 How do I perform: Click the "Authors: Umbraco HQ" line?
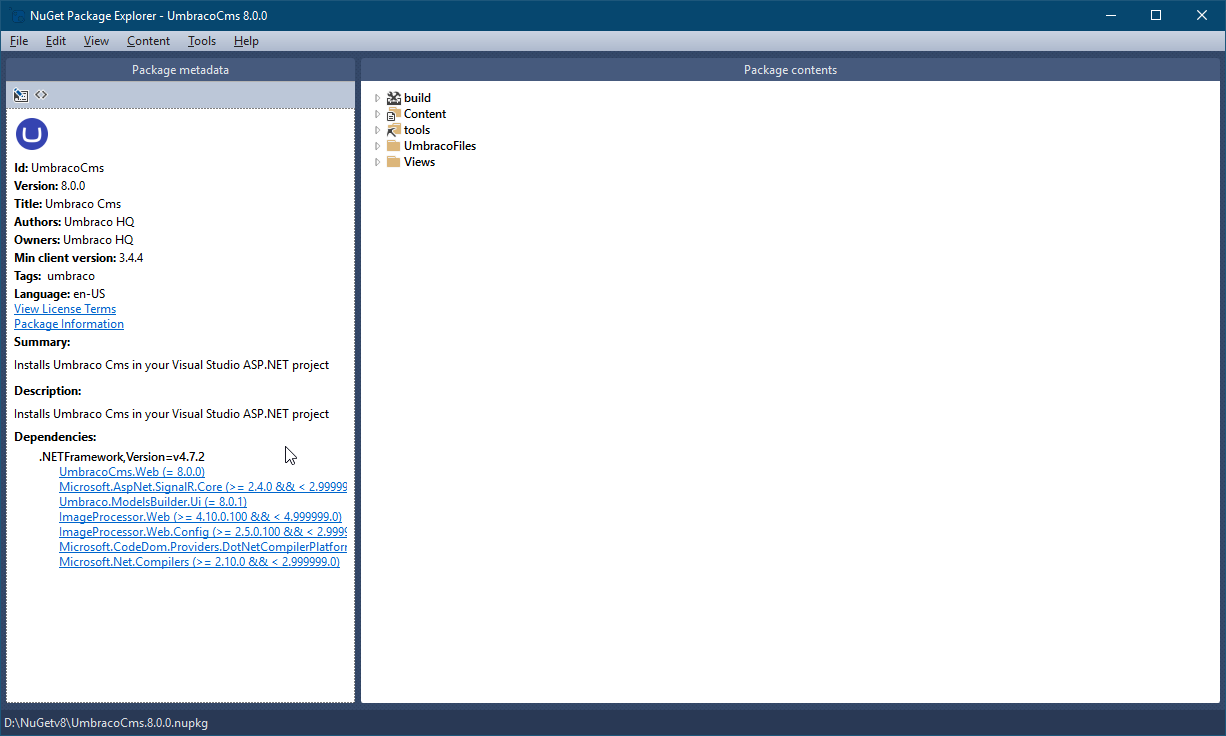pos(74,222)
